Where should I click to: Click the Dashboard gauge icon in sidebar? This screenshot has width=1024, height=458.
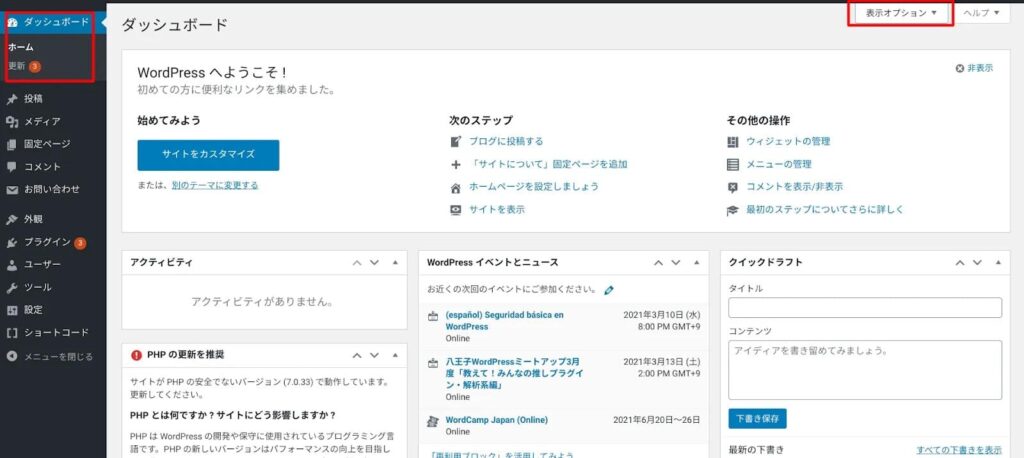12,22
